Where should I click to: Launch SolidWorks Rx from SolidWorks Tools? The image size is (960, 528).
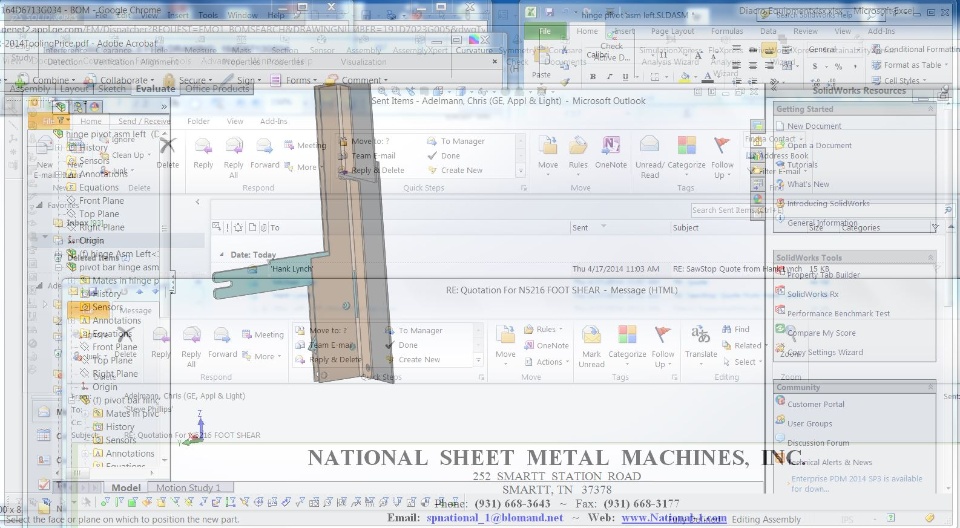click(808, 294)
